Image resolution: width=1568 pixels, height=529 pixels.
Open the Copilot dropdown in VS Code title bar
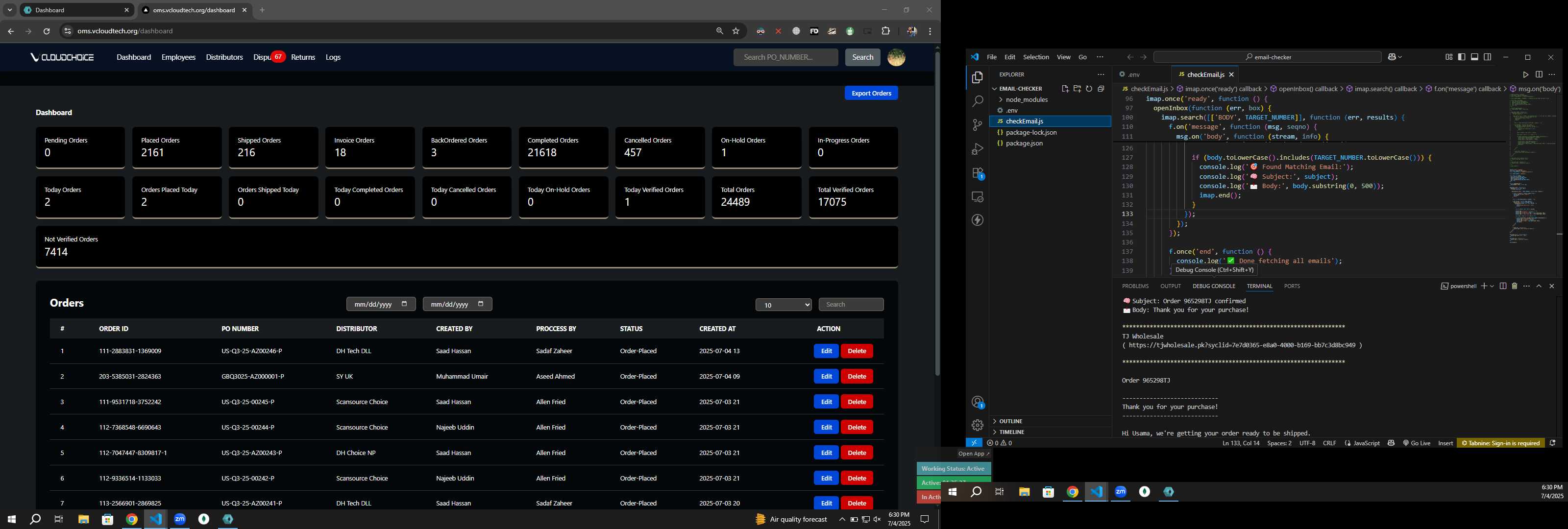click(1400, 57)
